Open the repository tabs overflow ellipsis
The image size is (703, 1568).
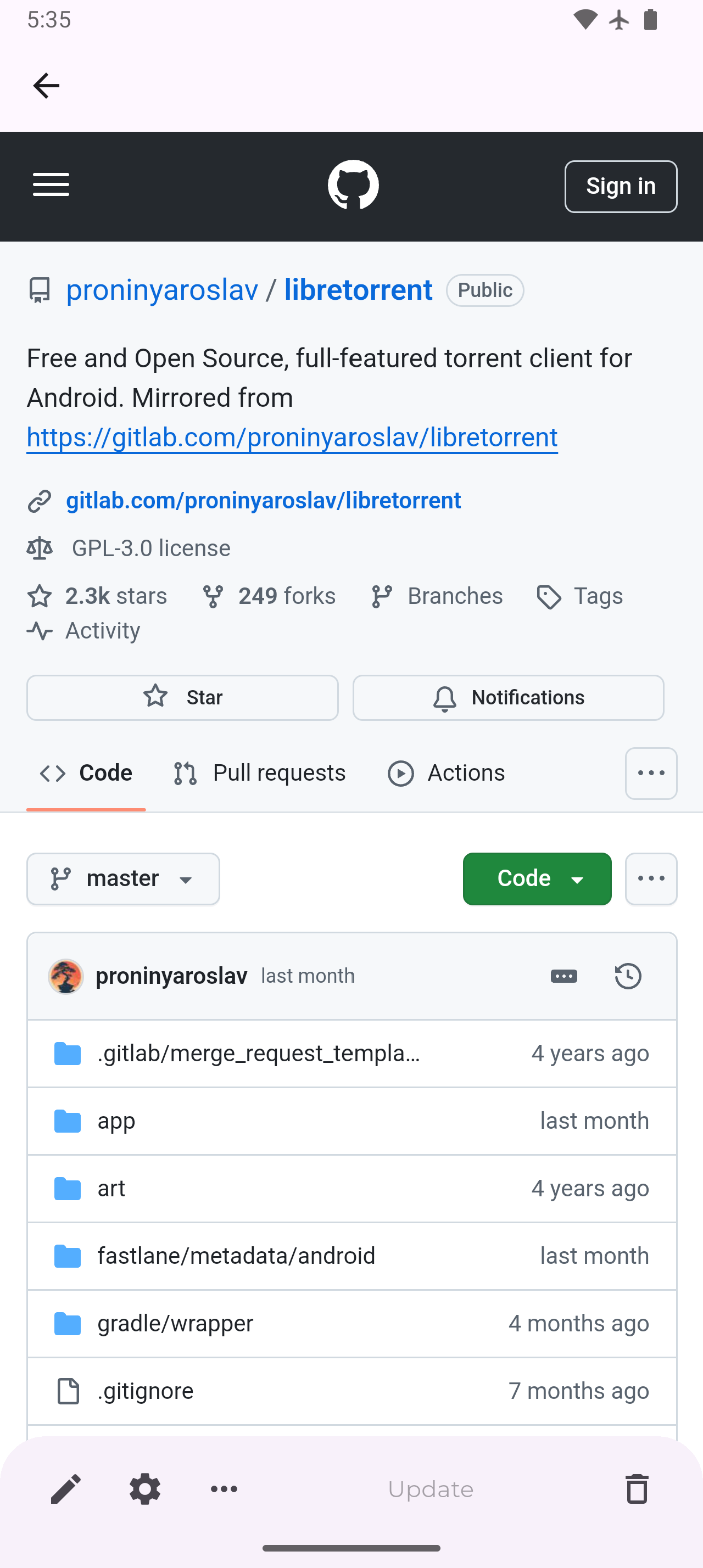650,773
